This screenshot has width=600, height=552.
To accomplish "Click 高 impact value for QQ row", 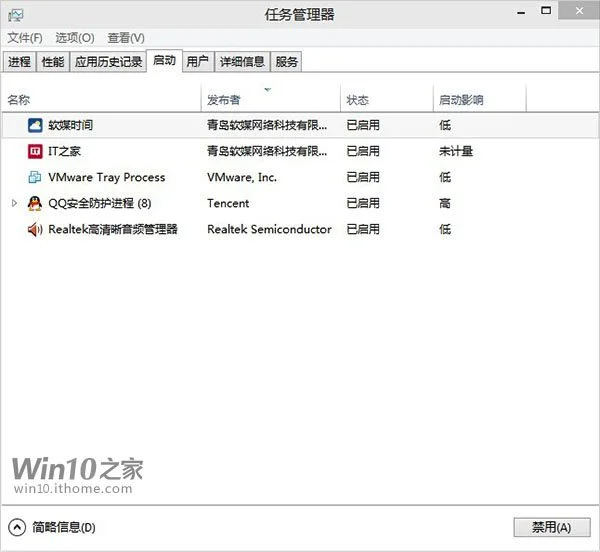I will pyautogui.click(x=445, y=203).
